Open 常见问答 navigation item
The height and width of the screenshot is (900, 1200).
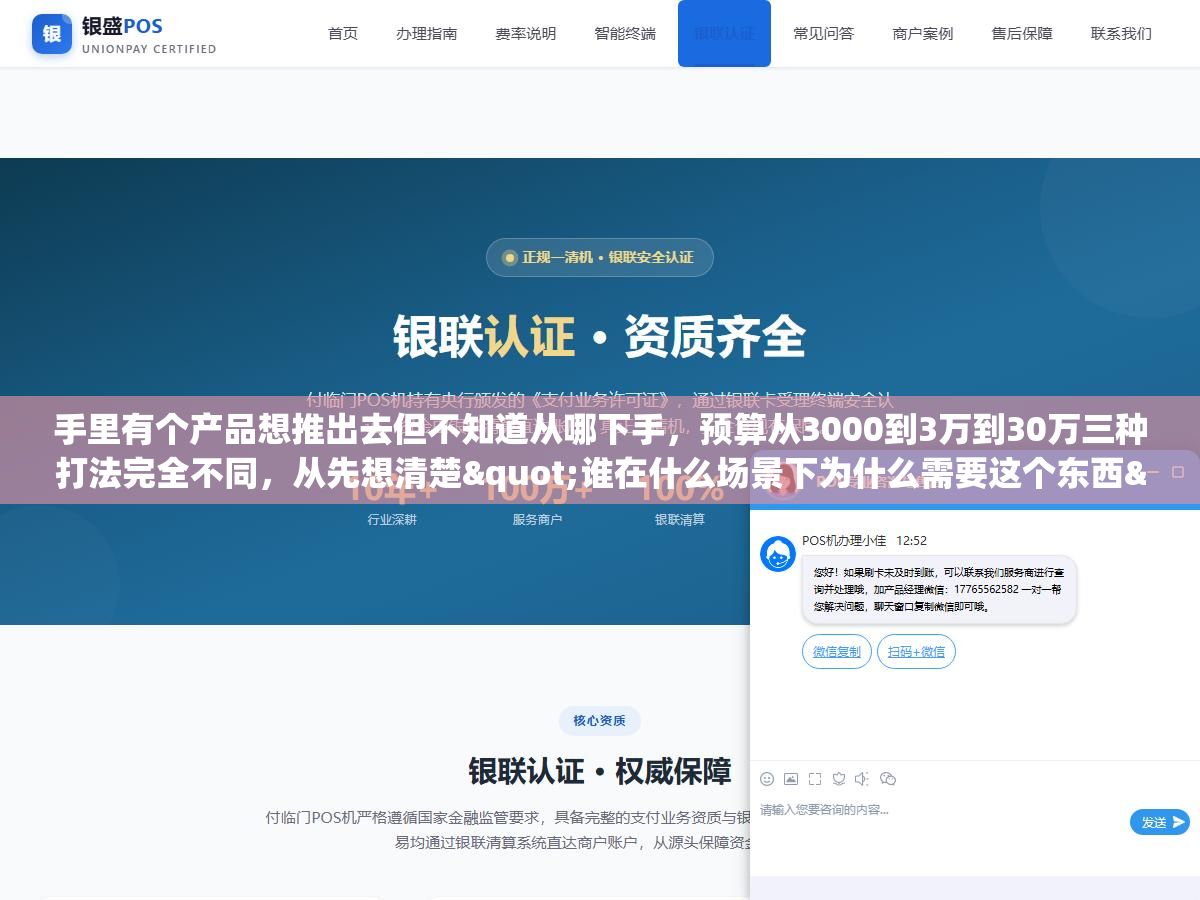(x=824, y=33)
